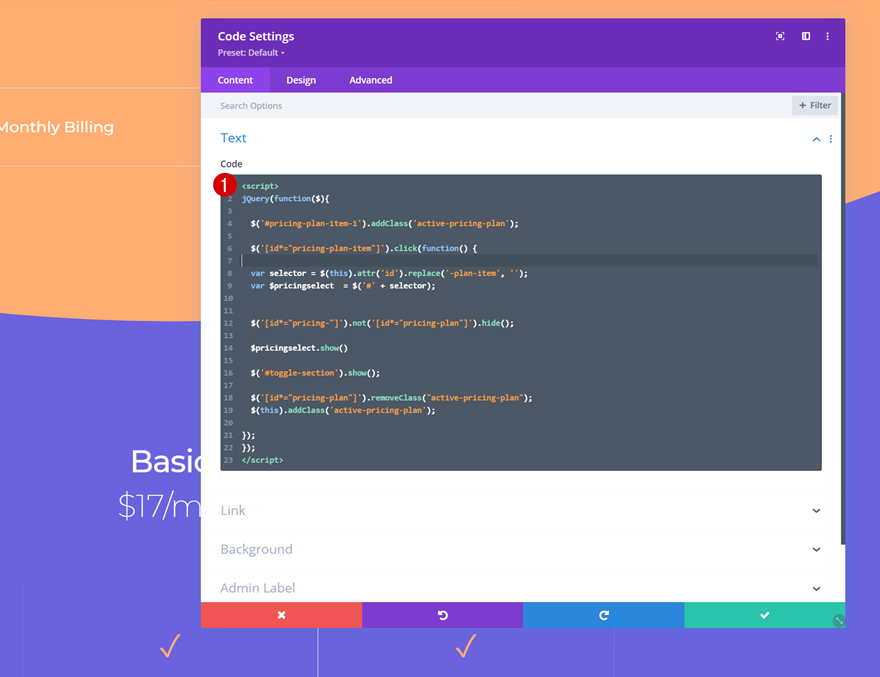Click the Text section heading

pyautogui.click(x=233, y=138)
